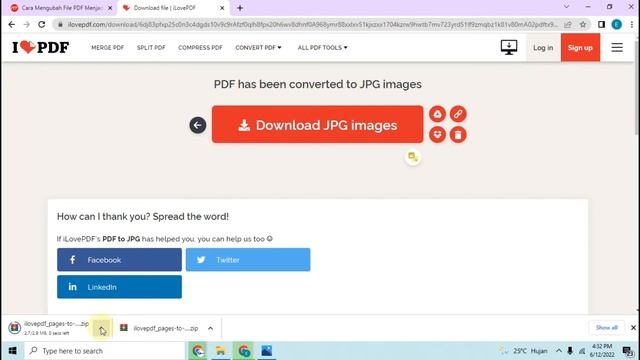Open the completed ilovepdf_pages-to zip file
Screen dimensions: 640x360
(159, 328)
